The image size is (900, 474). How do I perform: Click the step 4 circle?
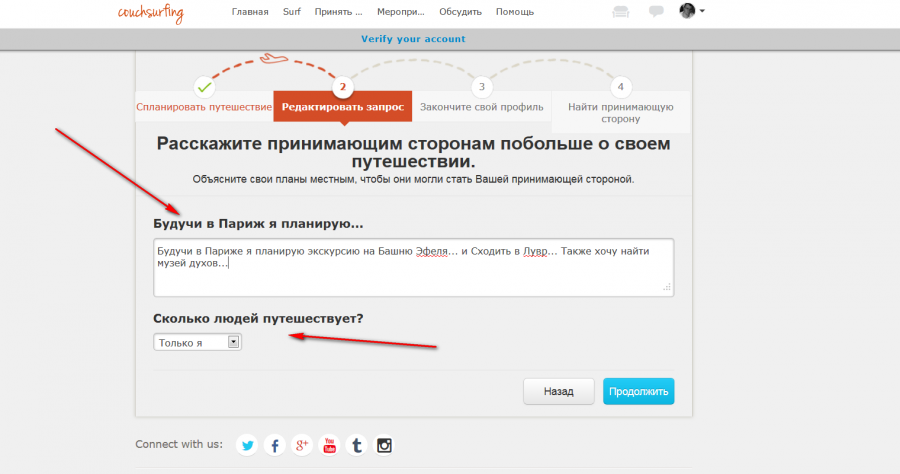pos(620,87)
